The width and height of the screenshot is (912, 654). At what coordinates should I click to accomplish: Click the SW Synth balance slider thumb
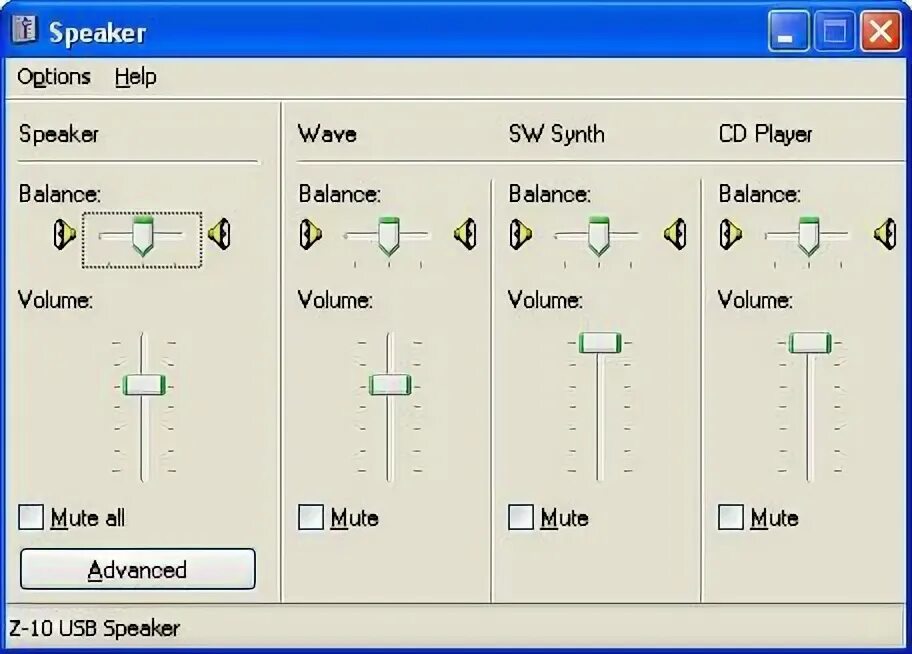click(599, 236)
